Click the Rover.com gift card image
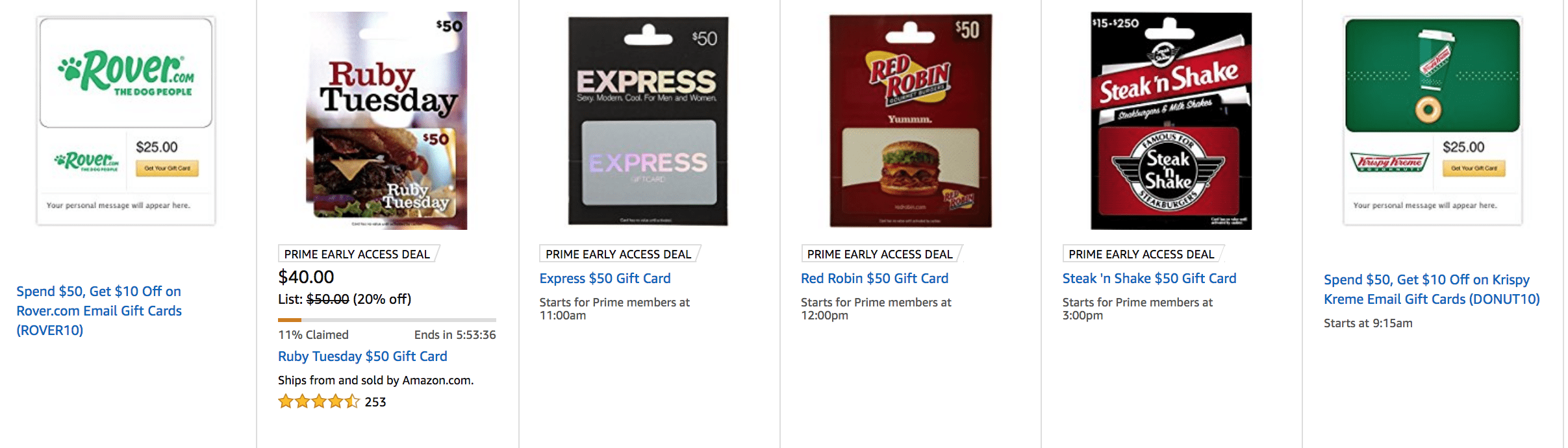The height and width of the screenshot is (448, 1568). tap(126, 121)
